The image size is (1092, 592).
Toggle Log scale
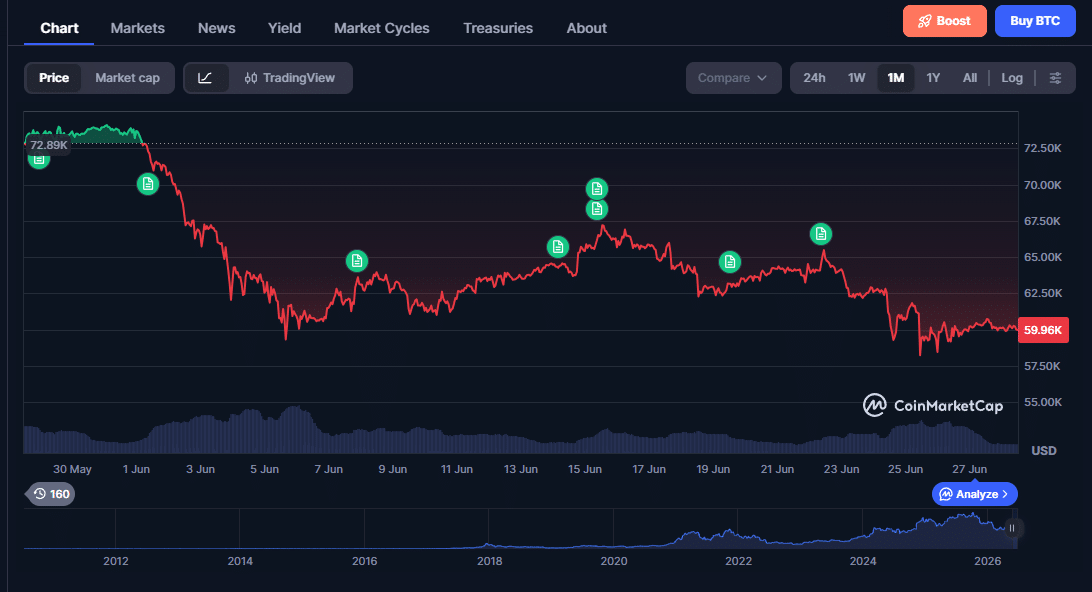coord(1012,78)
